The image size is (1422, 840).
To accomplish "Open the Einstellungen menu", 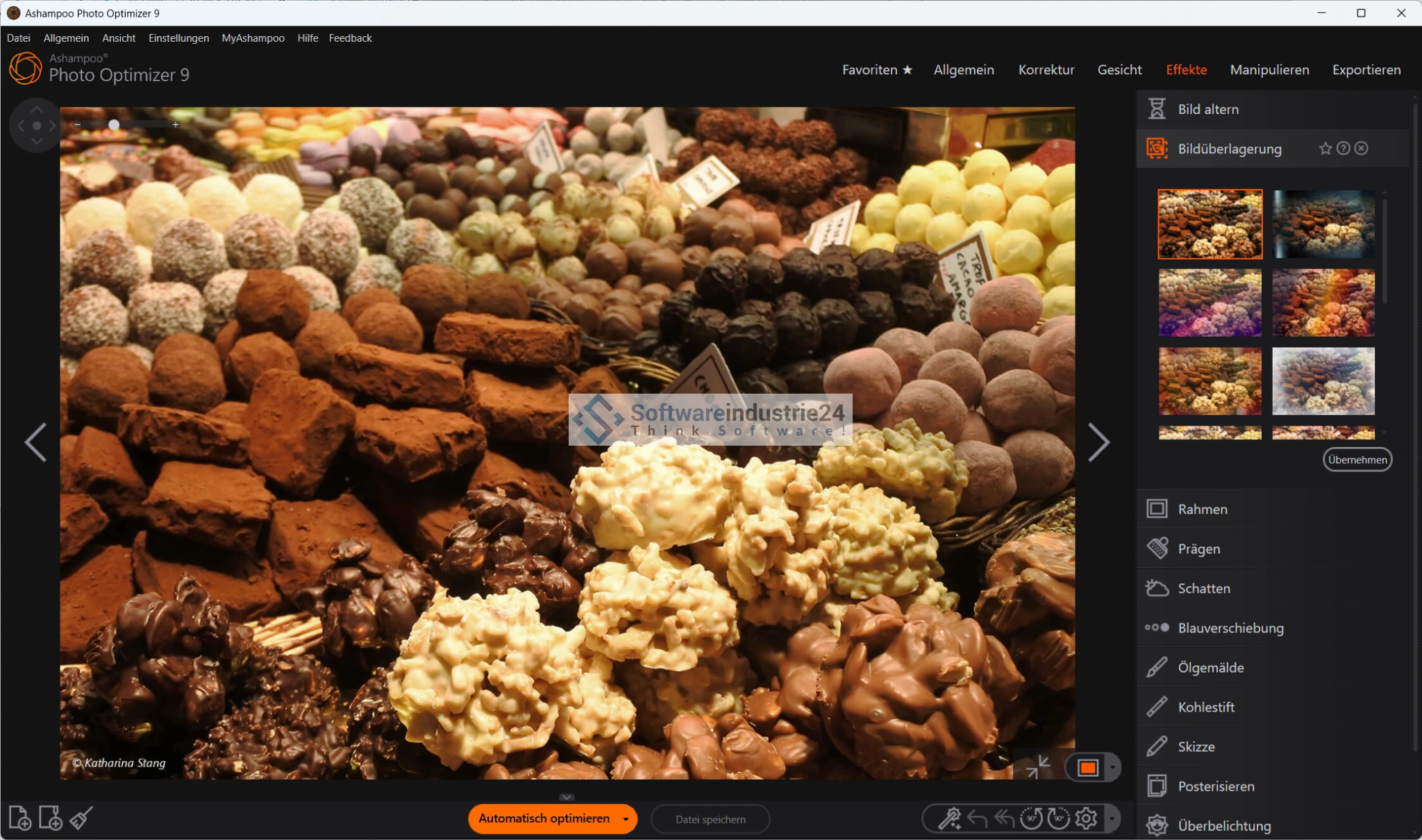I will click(x=178, y=38).
